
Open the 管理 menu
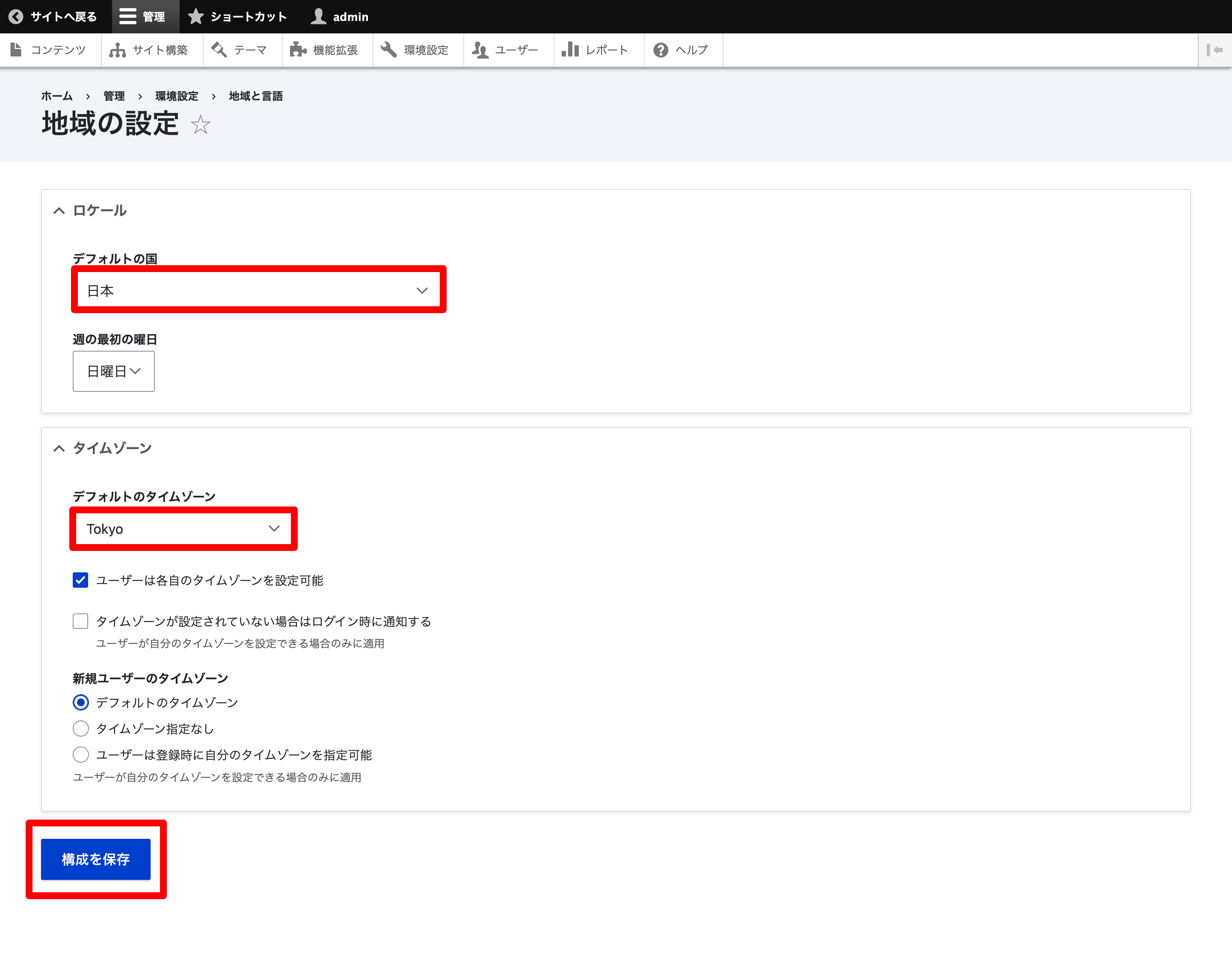pos(145,16)
